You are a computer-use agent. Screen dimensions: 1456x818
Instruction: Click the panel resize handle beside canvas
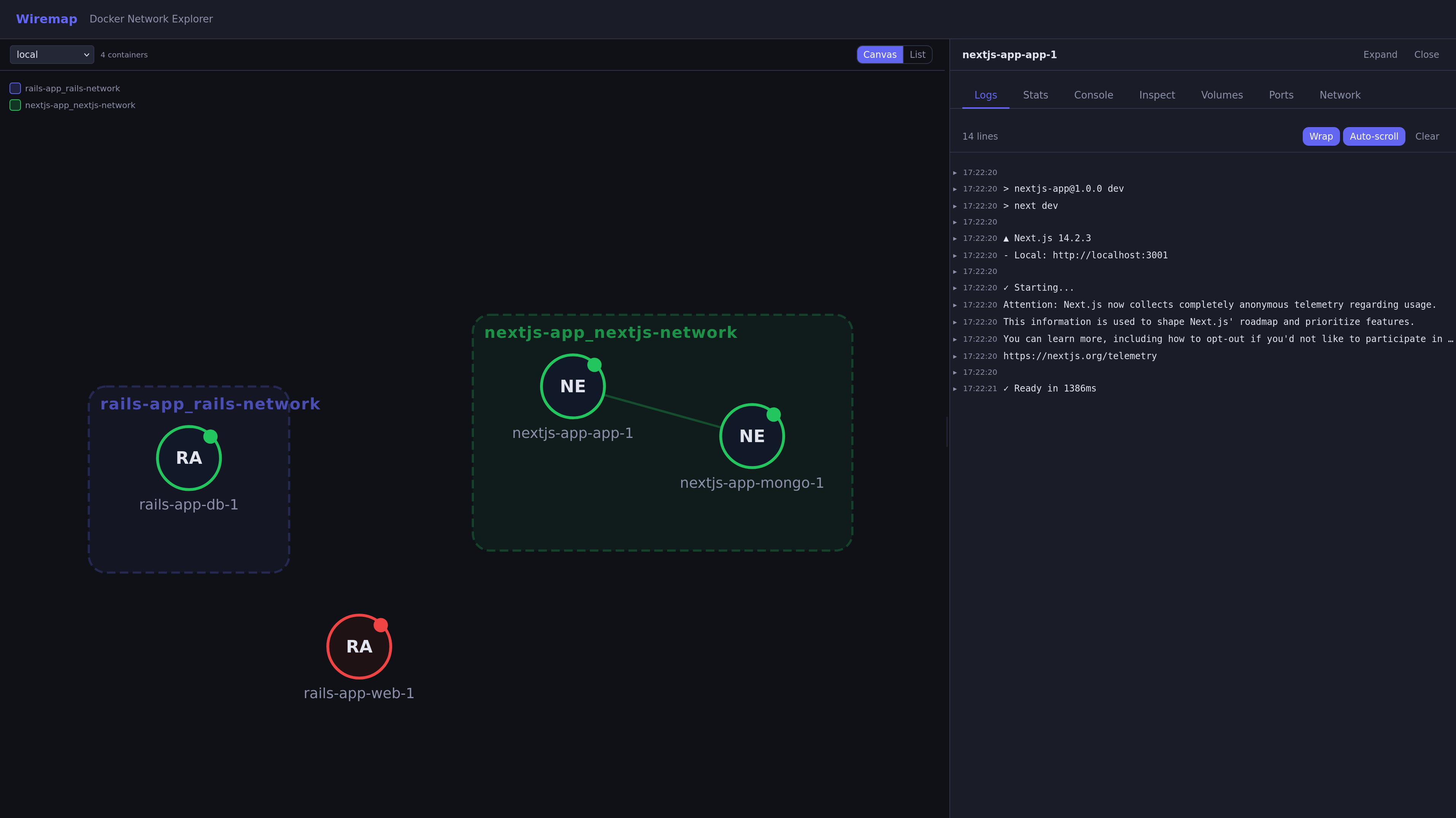[x=947, y=432]
